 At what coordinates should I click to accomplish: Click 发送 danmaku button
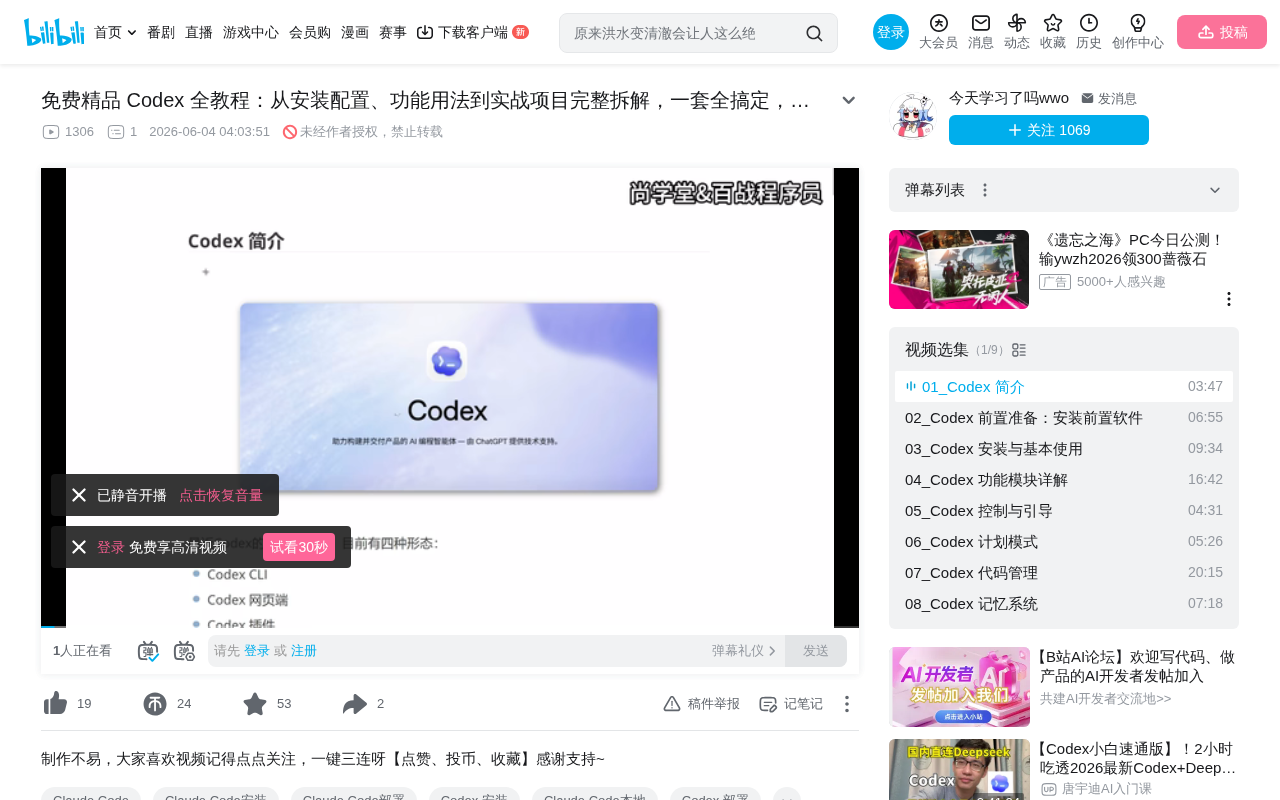816,651
